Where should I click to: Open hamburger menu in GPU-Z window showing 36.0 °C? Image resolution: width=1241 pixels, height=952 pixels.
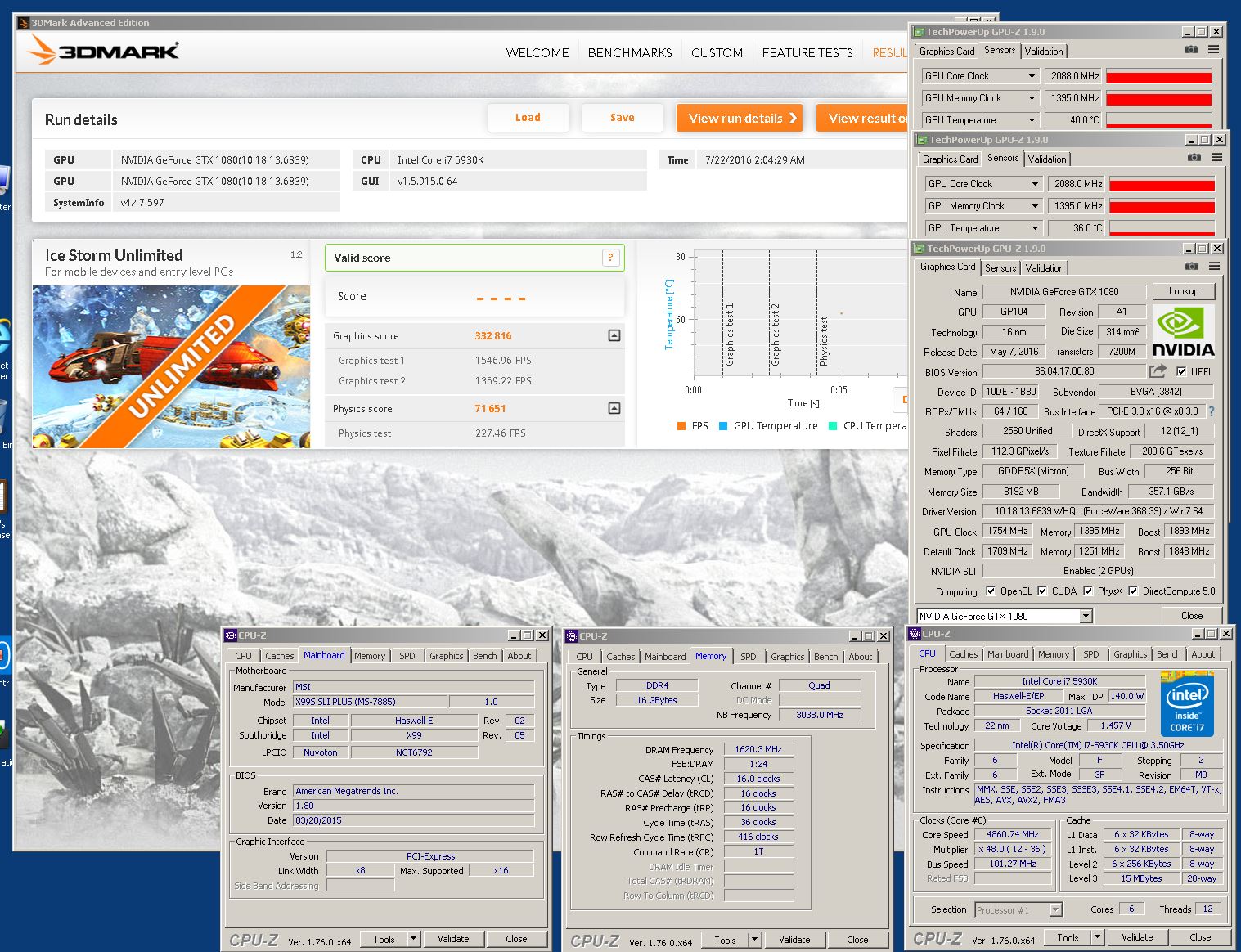(1216, 158)
